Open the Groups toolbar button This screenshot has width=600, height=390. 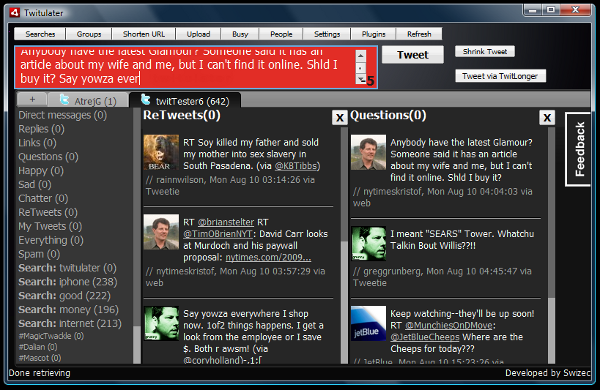click(x=89, y=34)
